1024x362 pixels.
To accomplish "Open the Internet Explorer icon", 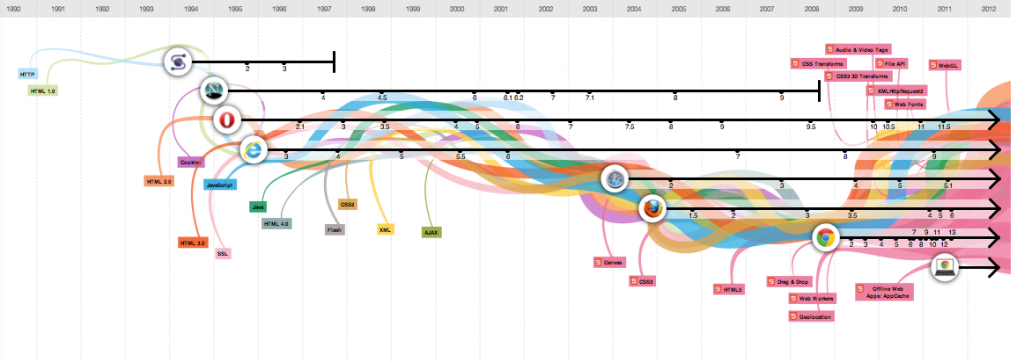I will pyautogui.click(x=253, y=150).
